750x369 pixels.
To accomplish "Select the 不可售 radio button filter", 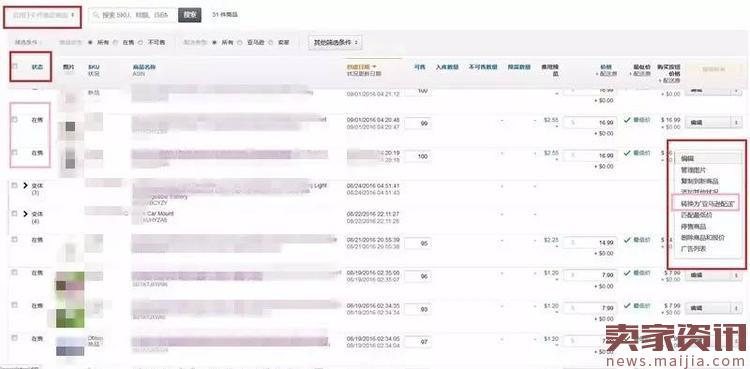I will [140, 42].
